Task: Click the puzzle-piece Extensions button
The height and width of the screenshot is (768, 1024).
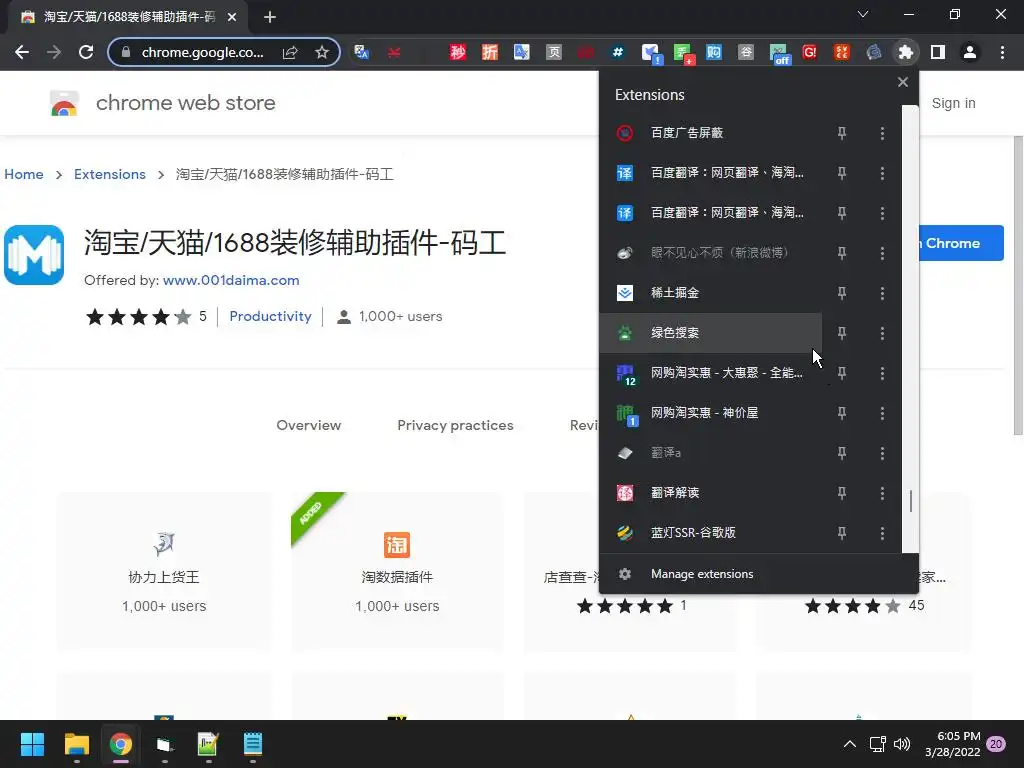Action: click(906, 52)
